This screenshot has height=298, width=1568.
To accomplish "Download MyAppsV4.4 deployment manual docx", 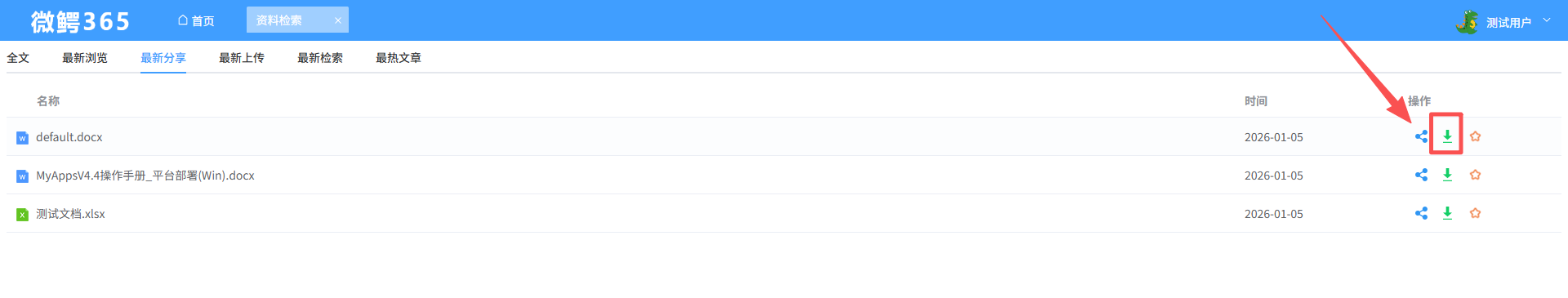I will click(x=1447, y=175).
